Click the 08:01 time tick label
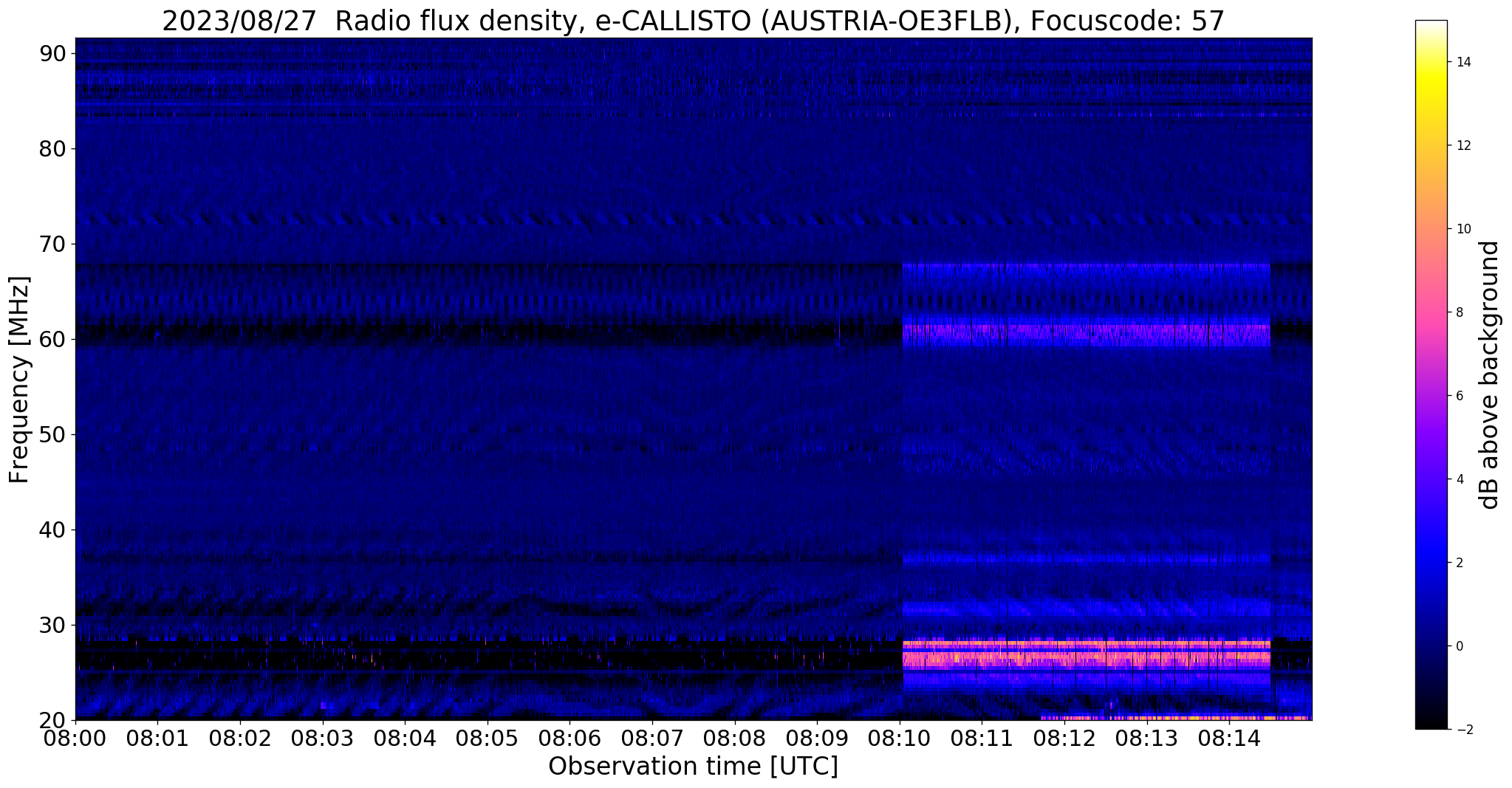The image size is (1512, 788). point(157,738)
